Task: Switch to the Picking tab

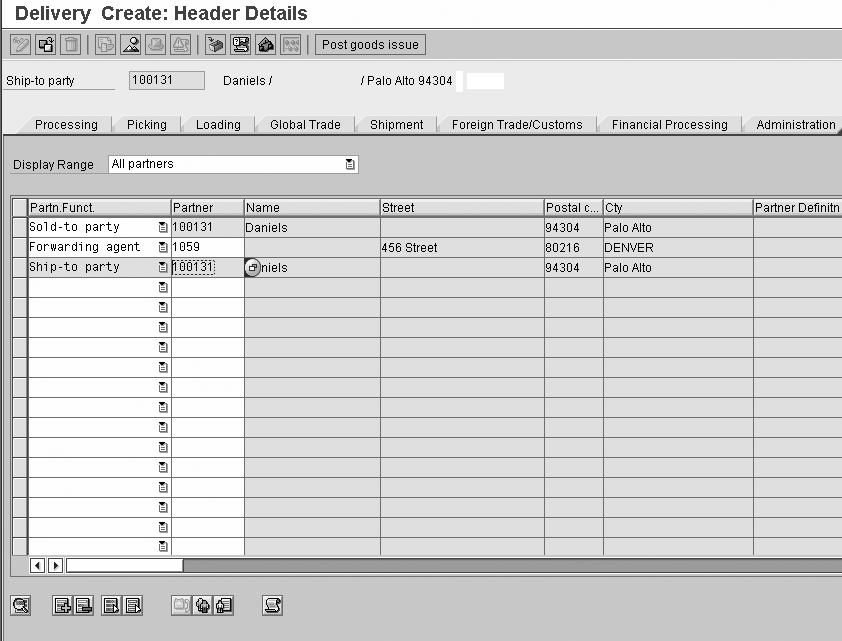Action: [x=147, y=125]
